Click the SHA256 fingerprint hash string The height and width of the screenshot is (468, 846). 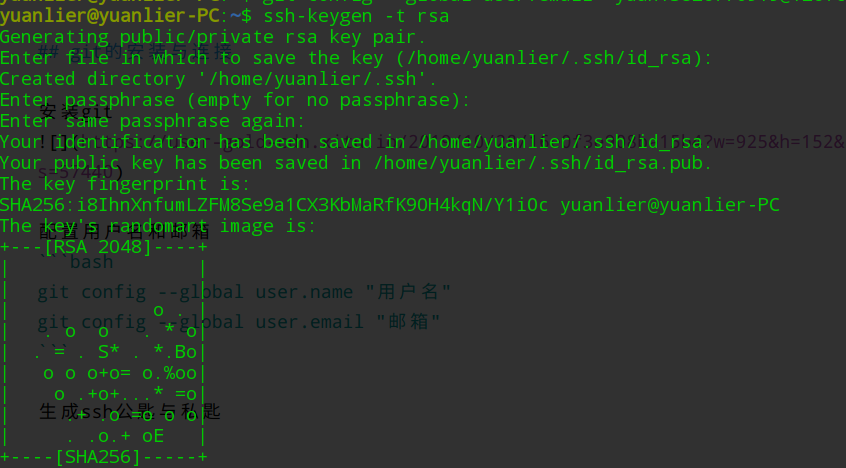point(274,205)
